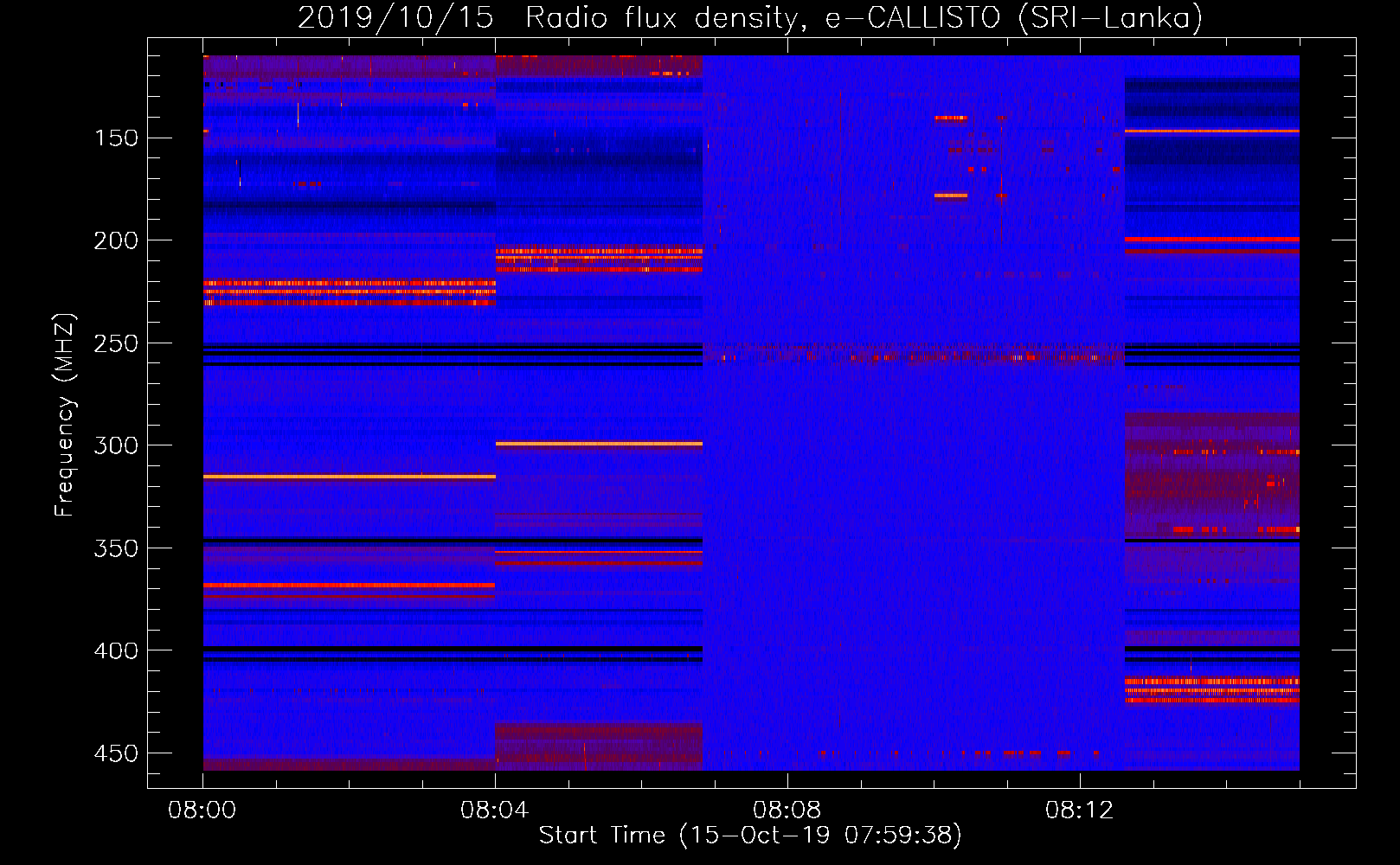Image resolution: width=1400 pixels, height=865 pixels.
Task: Click the plot title 'Radio flux density, e-CALLISTO (SRI-Lanka)'
Action: click(864, 17)
